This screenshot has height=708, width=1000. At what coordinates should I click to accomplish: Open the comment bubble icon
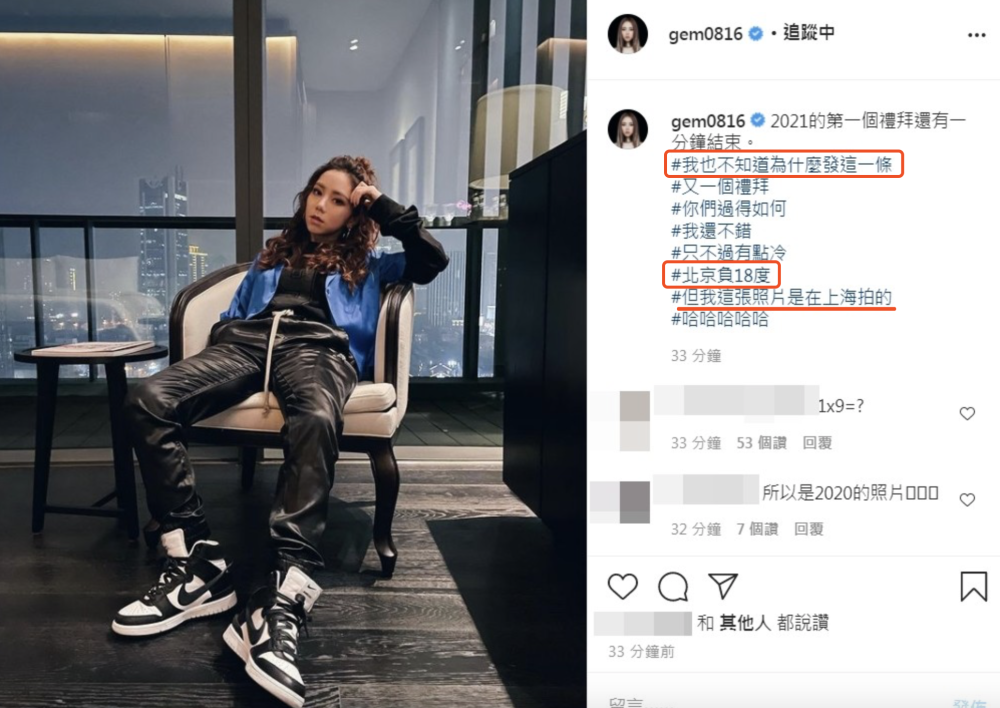(x=673, y=587)
